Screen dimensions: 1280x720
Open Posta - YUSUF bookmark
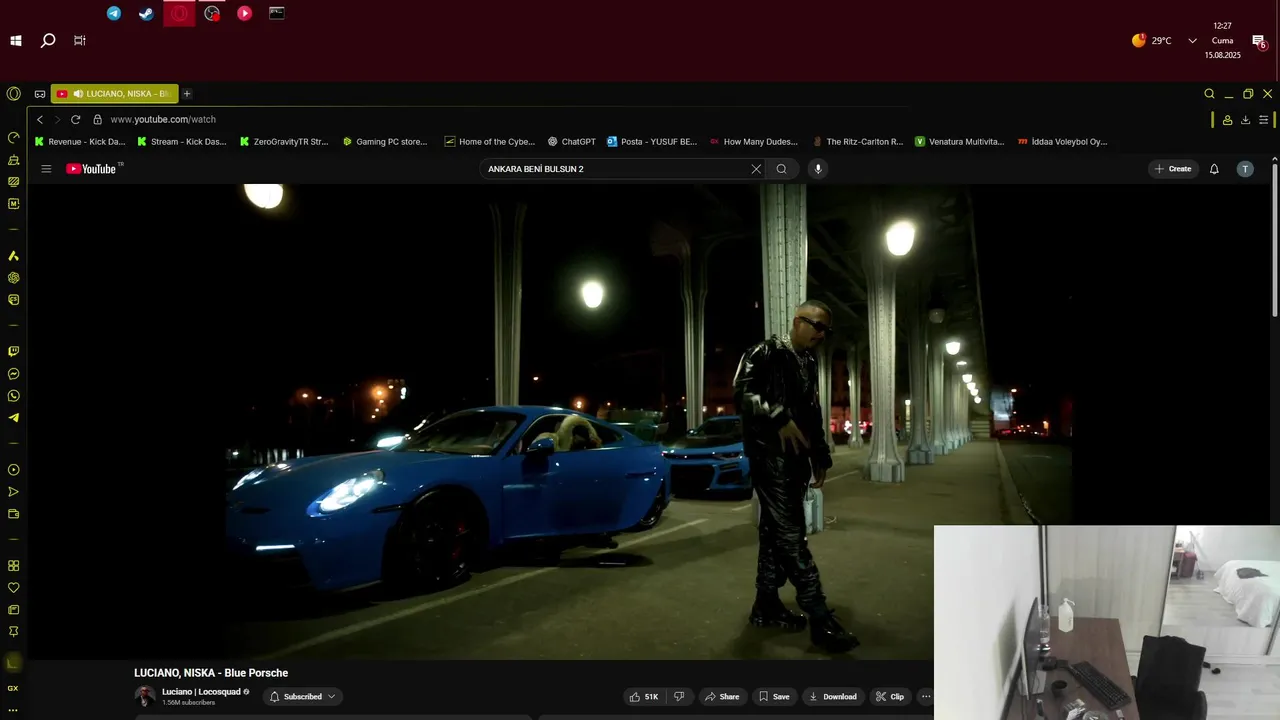651,142
